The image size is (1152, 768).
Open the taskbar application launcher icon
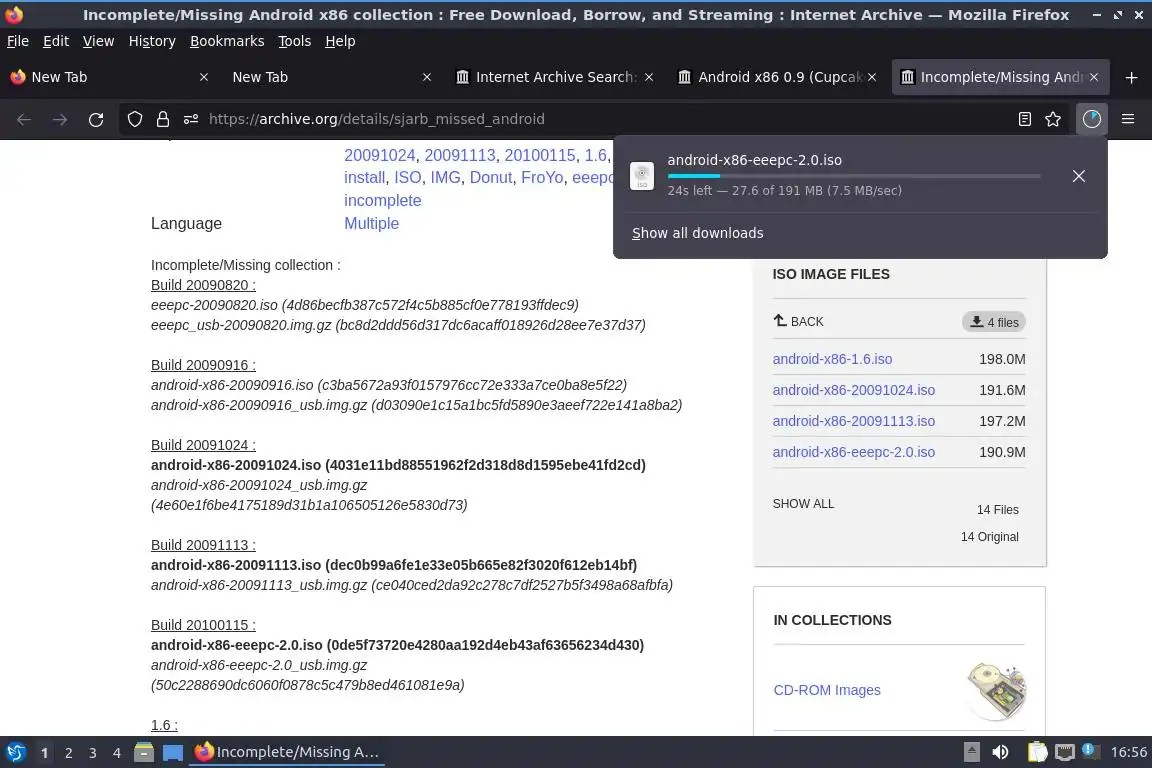coord(16,752)
